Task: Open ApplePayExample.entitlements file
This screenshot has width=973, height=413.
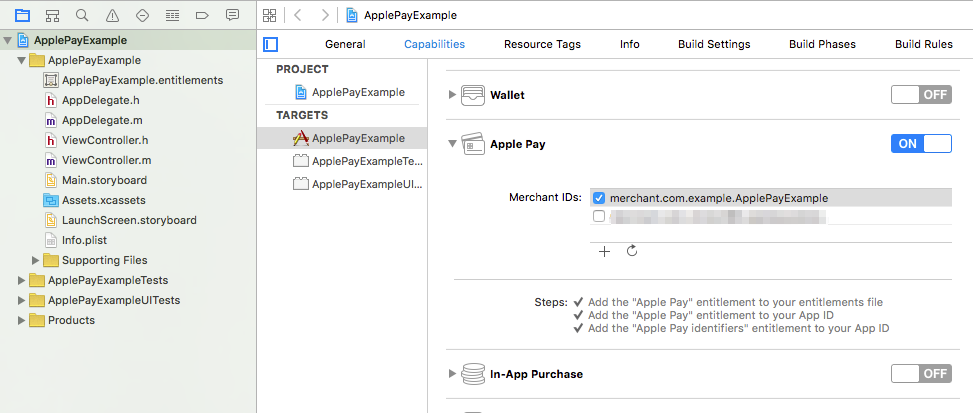Action: pos(142,80)
